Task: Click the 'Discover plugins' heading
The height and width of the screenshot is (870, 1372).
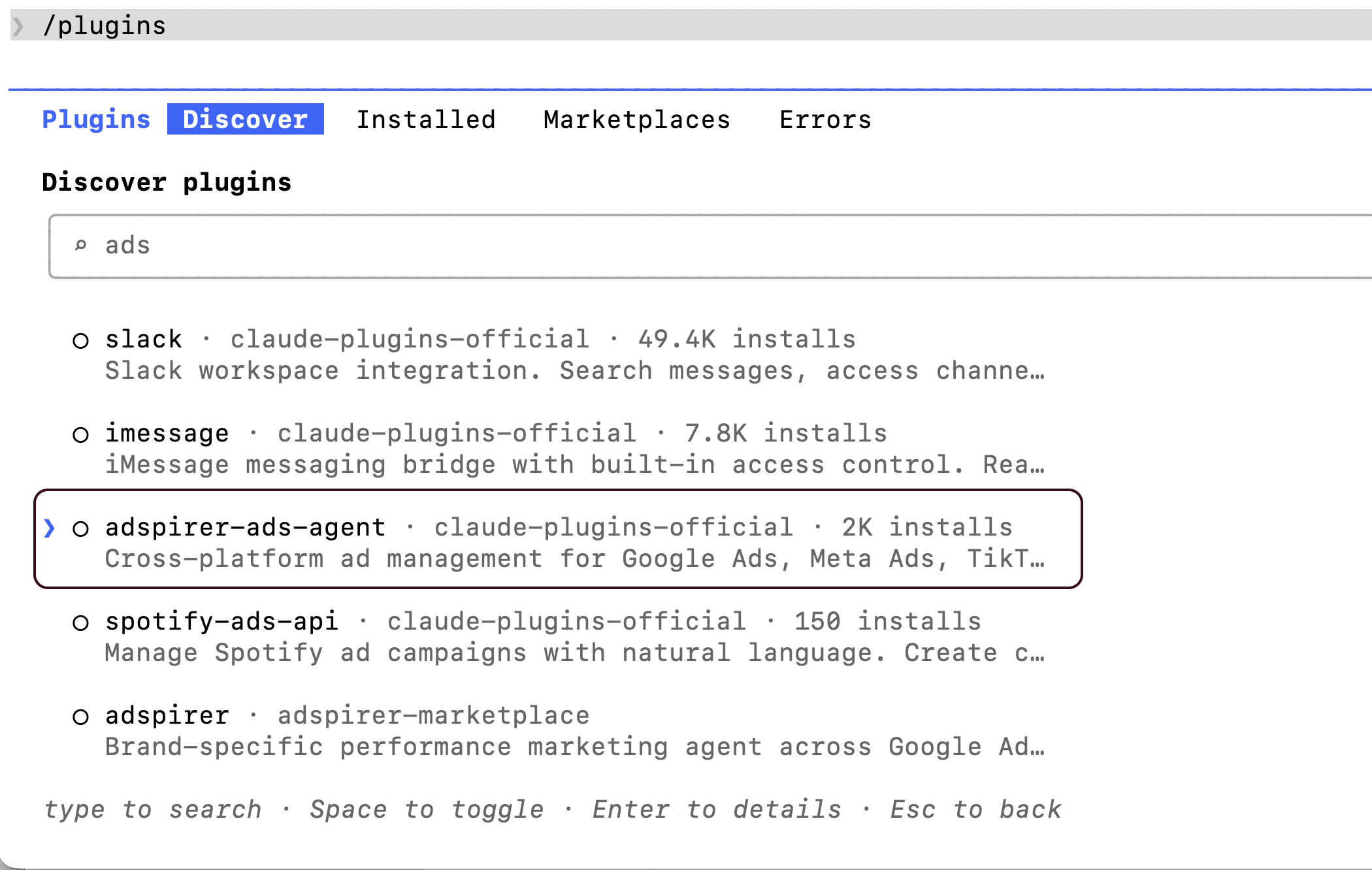Action: pos(167,182)
